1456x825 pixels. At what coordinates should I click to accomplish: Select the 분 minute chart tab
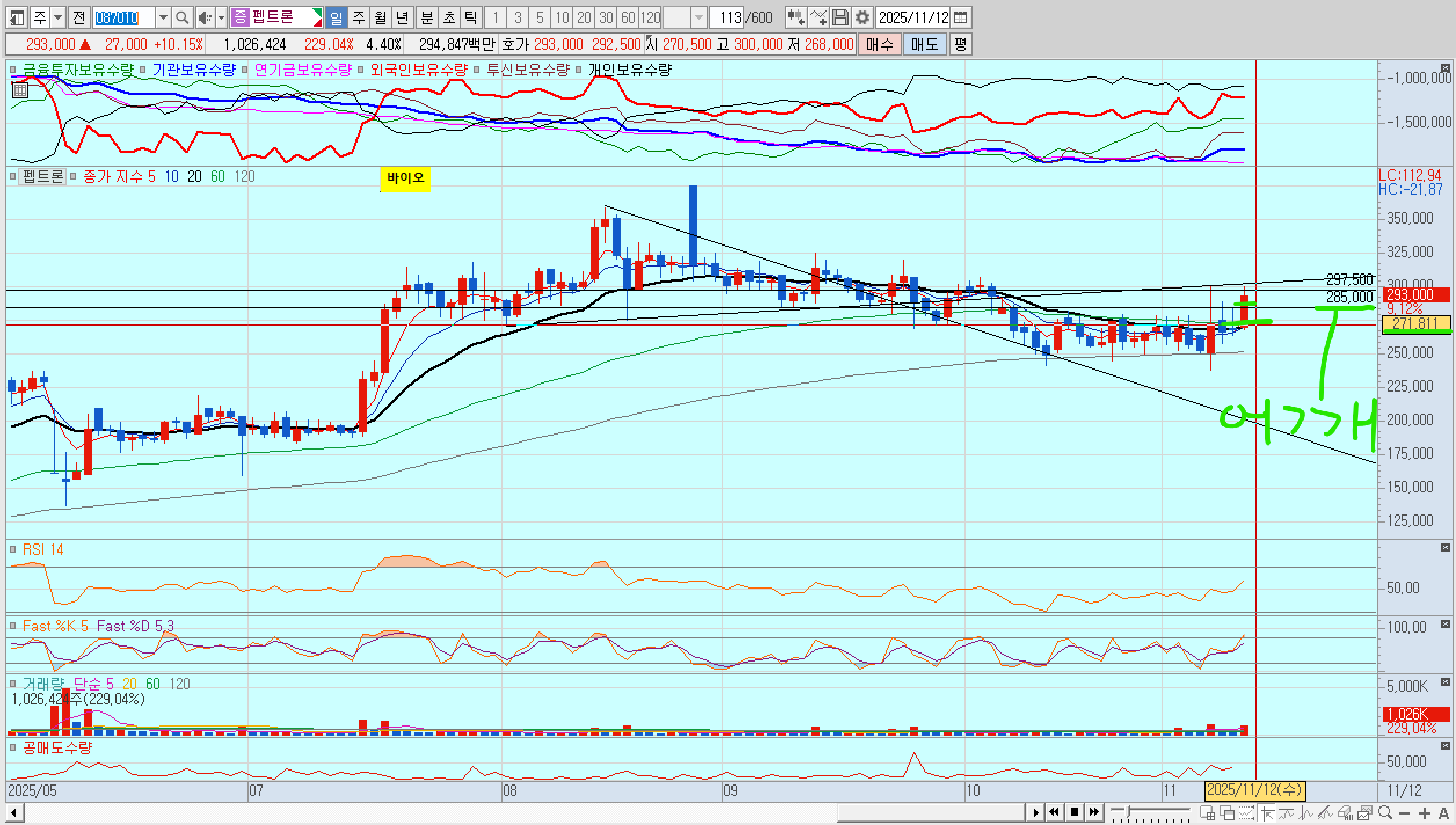pyautogui.click(x=427, y=18)
